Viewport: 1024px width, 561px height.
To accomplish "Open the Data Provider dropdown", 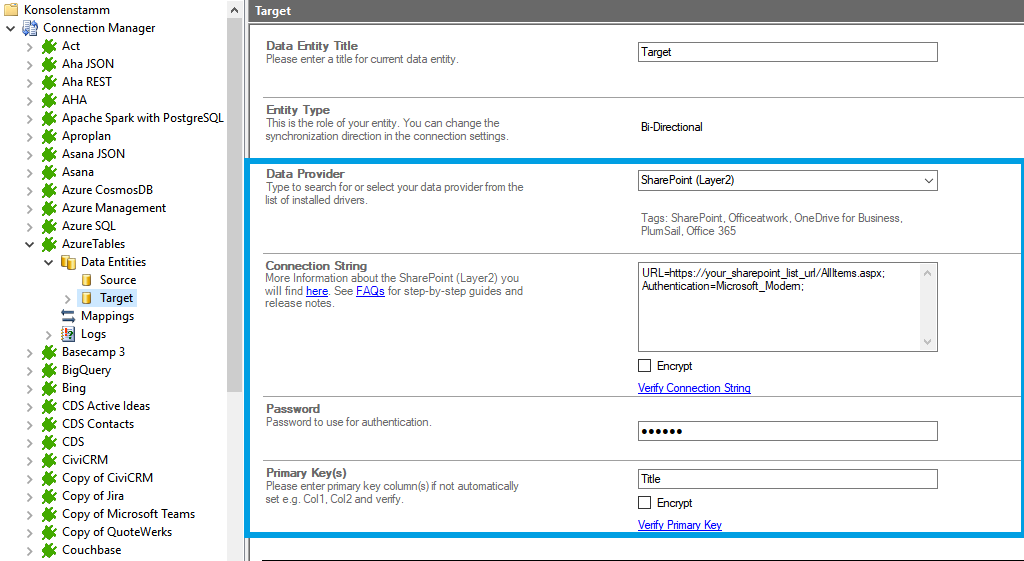I will [x=929, y=181].
